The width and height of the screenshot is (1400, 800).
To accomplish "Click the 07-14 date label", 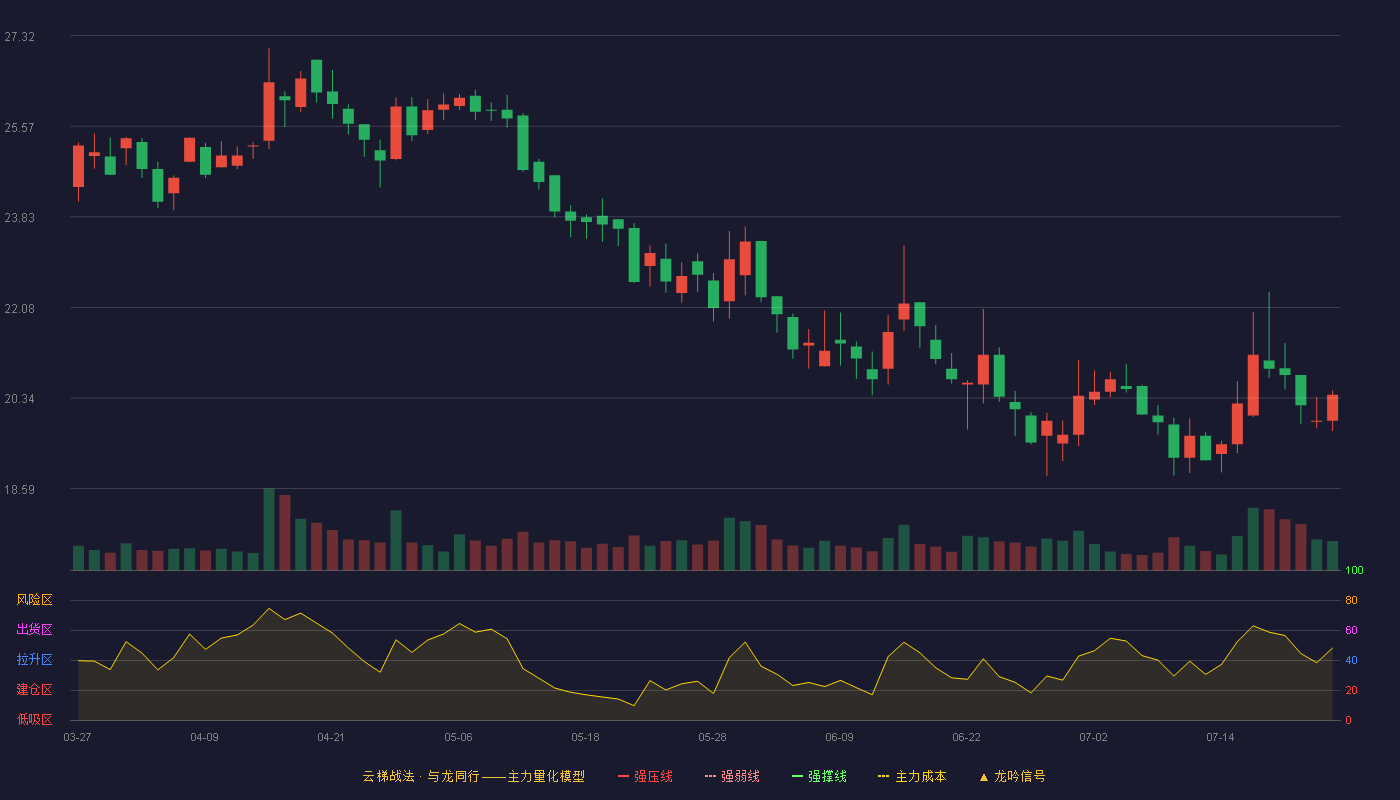I will 1220,737.
